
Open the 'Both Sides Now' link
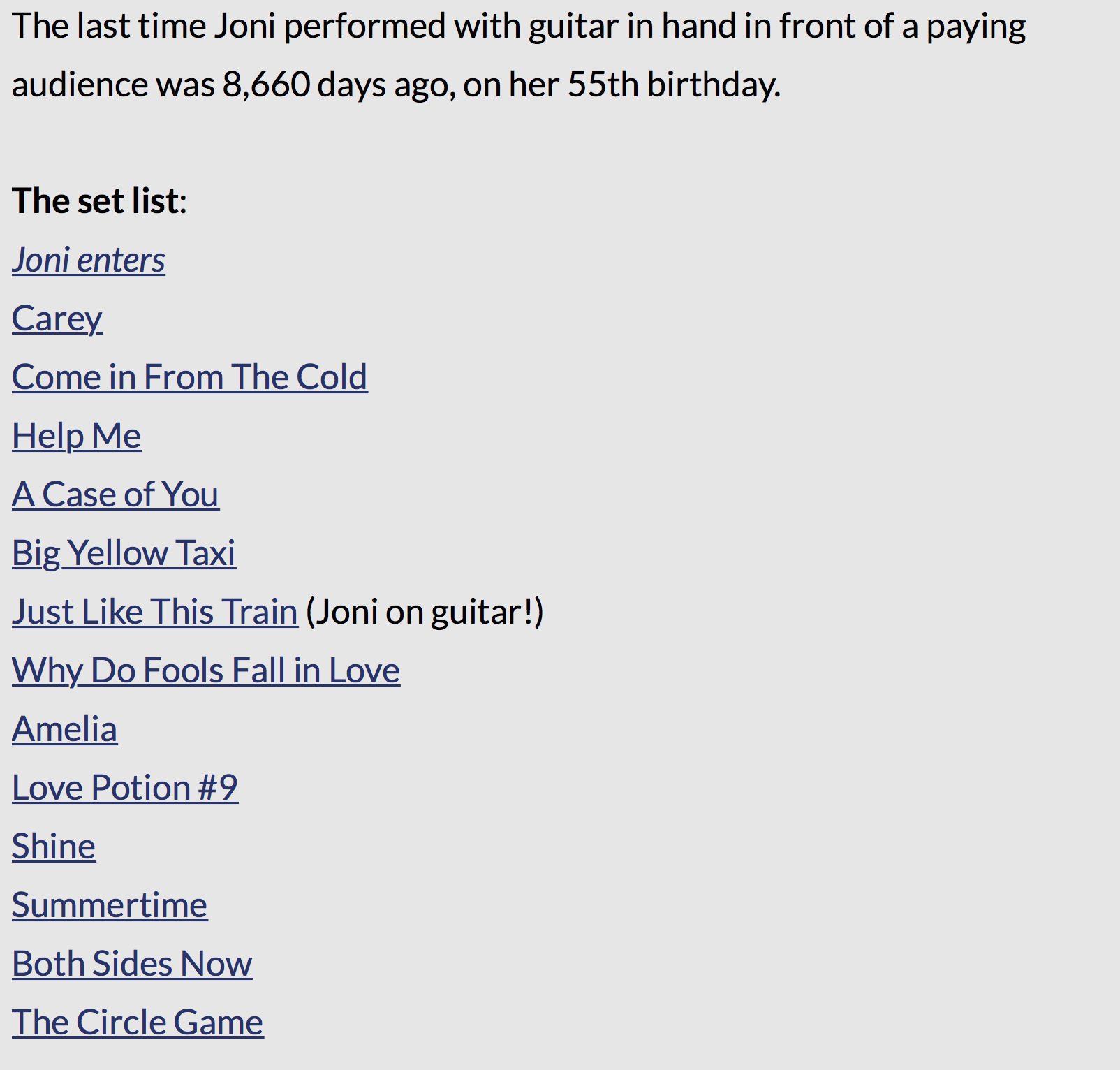[x=132, y=965]
